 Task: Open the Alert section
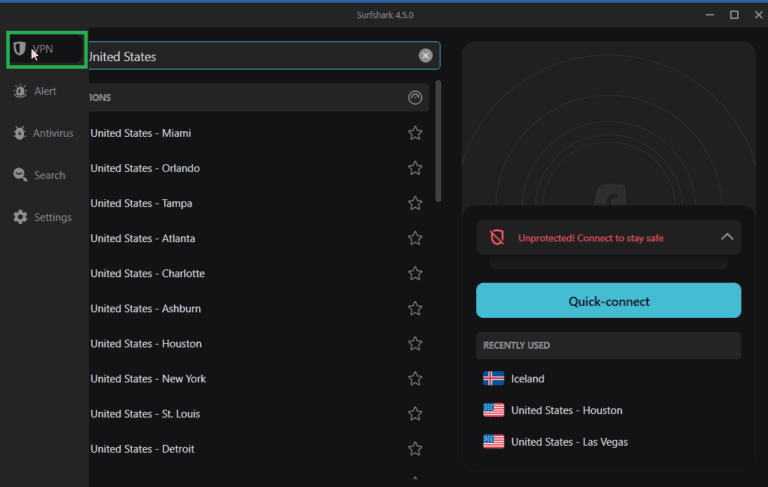point(36,91)
